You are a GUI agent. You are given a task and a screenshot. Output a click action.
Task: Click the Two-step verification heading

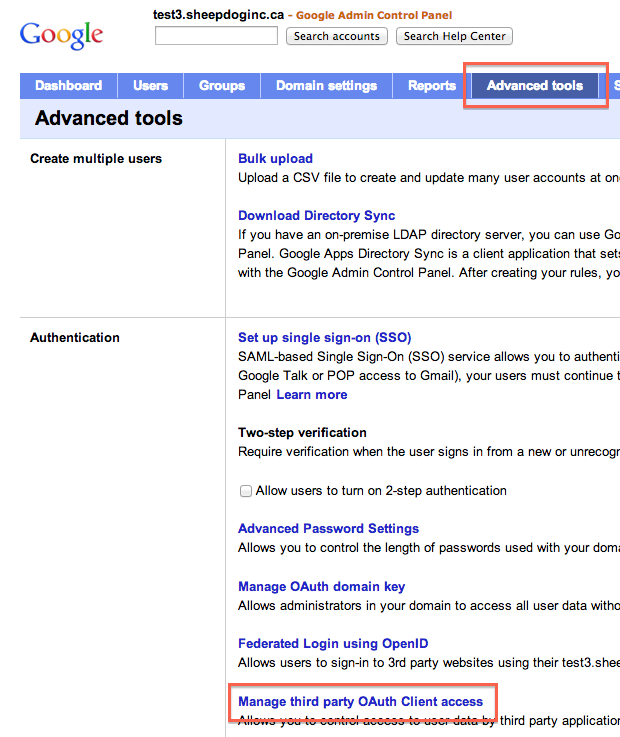click(302, 432)
